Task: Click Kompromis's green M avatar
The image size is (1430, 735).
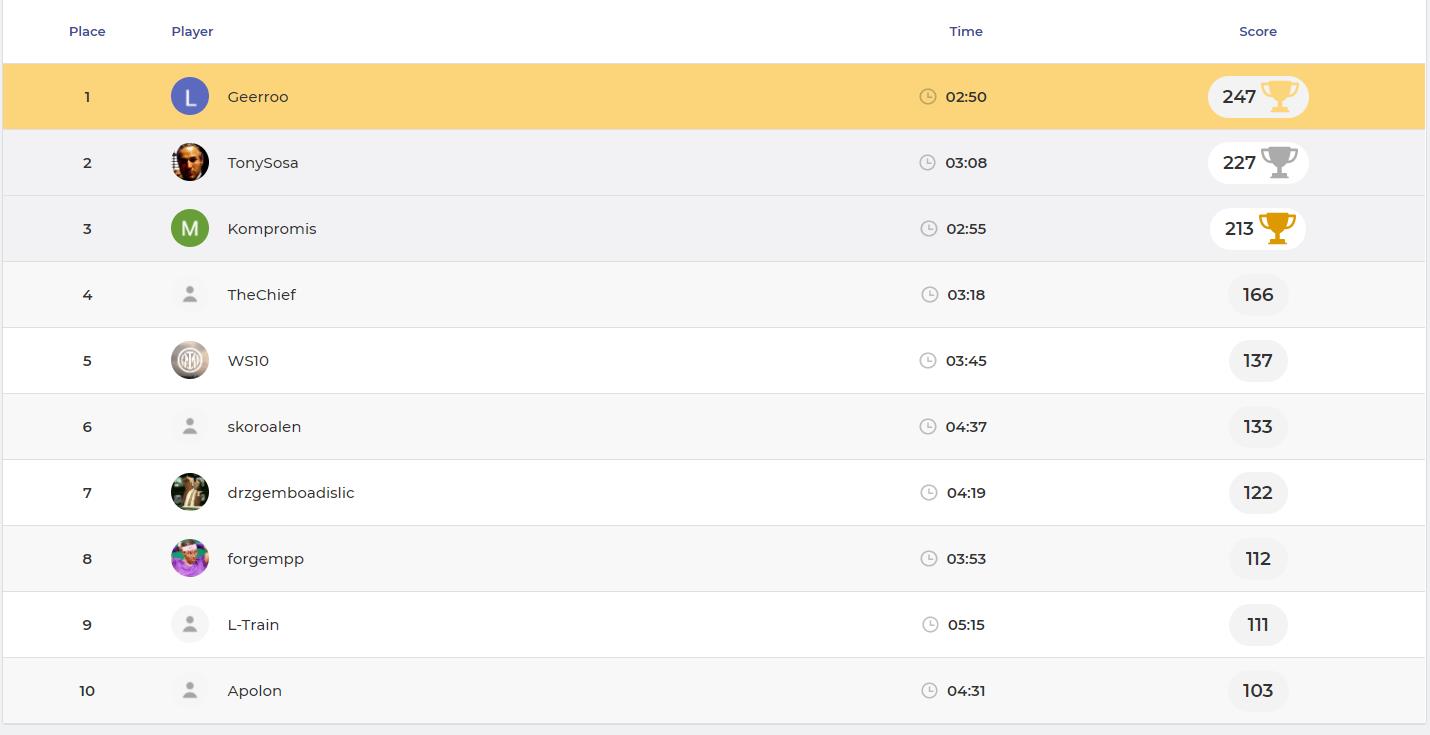Action: pyautogui.click(x=190, y=228)
